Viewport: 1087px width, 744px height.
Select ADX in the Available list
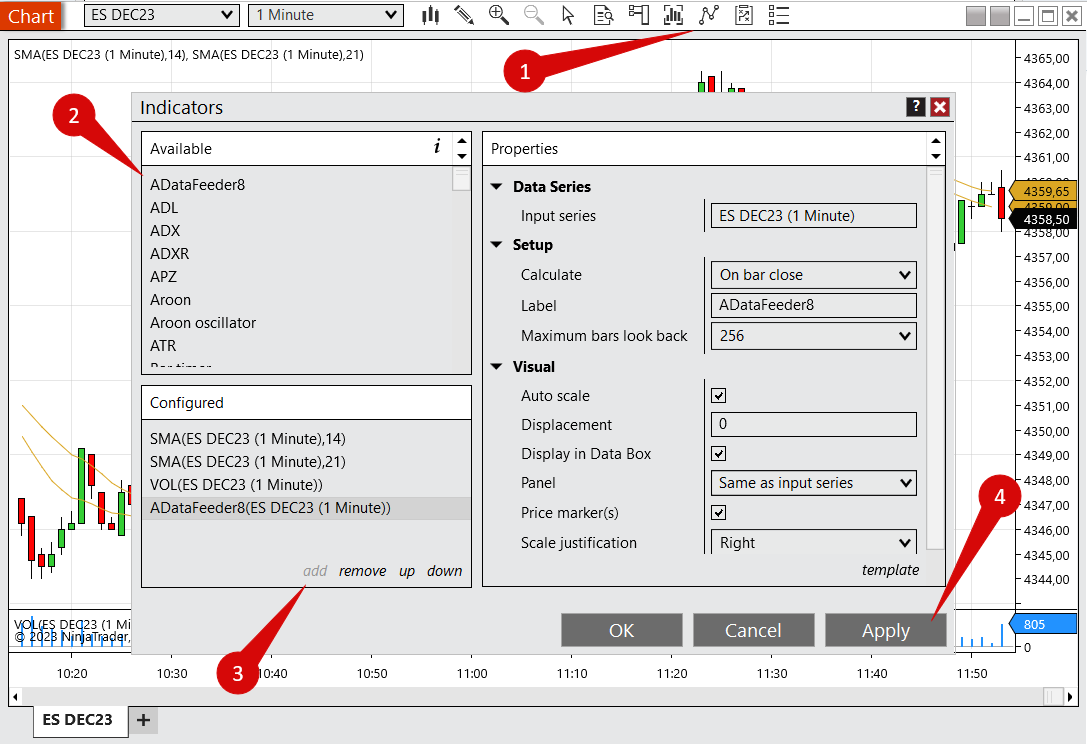click(165, 231)
